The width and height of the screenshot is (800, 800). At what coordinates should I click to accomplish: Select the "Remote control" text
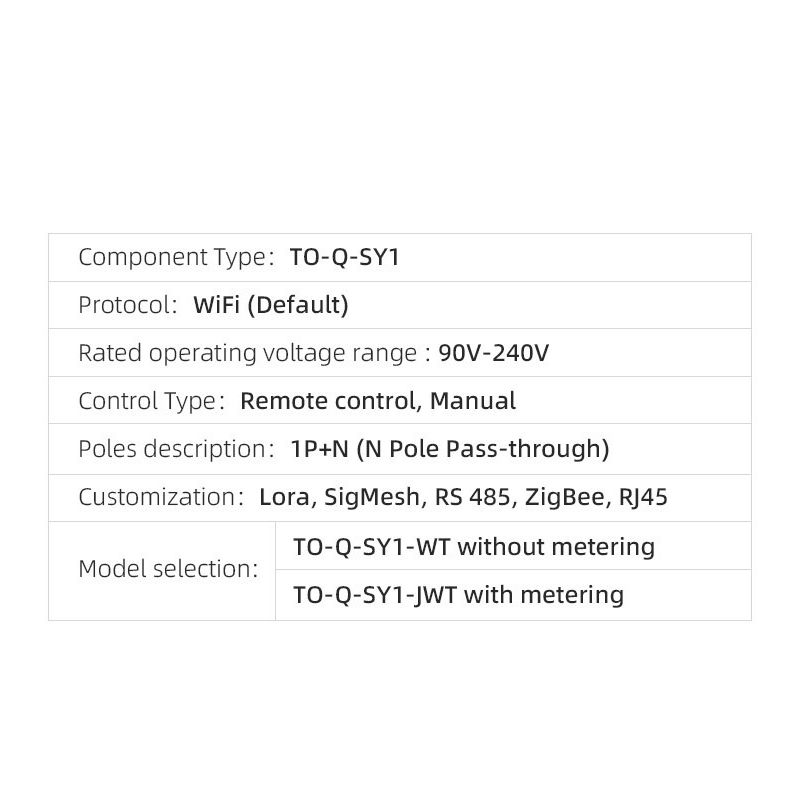coord(328,401)
